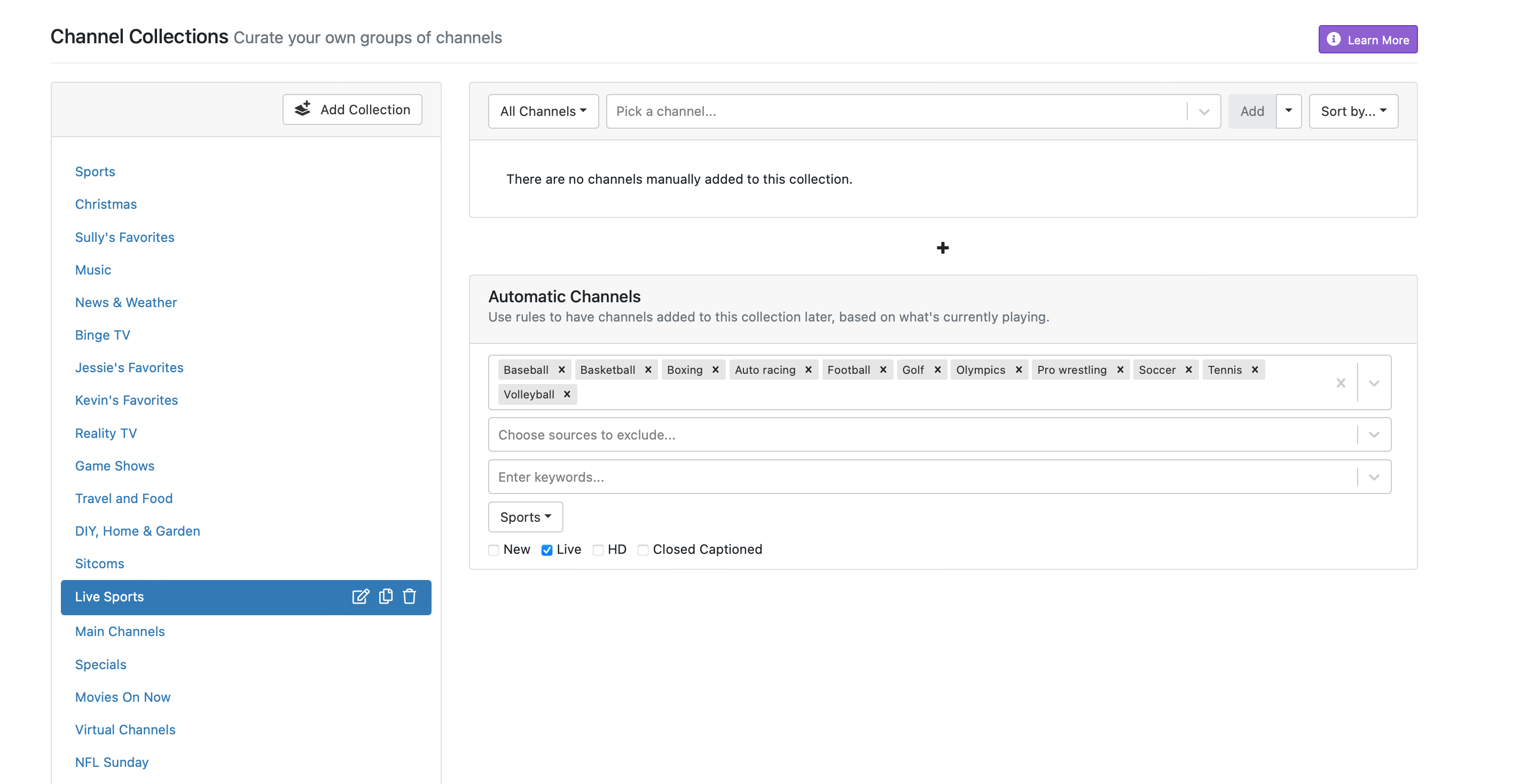This screenshot has width=1520, height=784.
Task: Click the trash icon for Live Sports
Action: coord(410,597)
